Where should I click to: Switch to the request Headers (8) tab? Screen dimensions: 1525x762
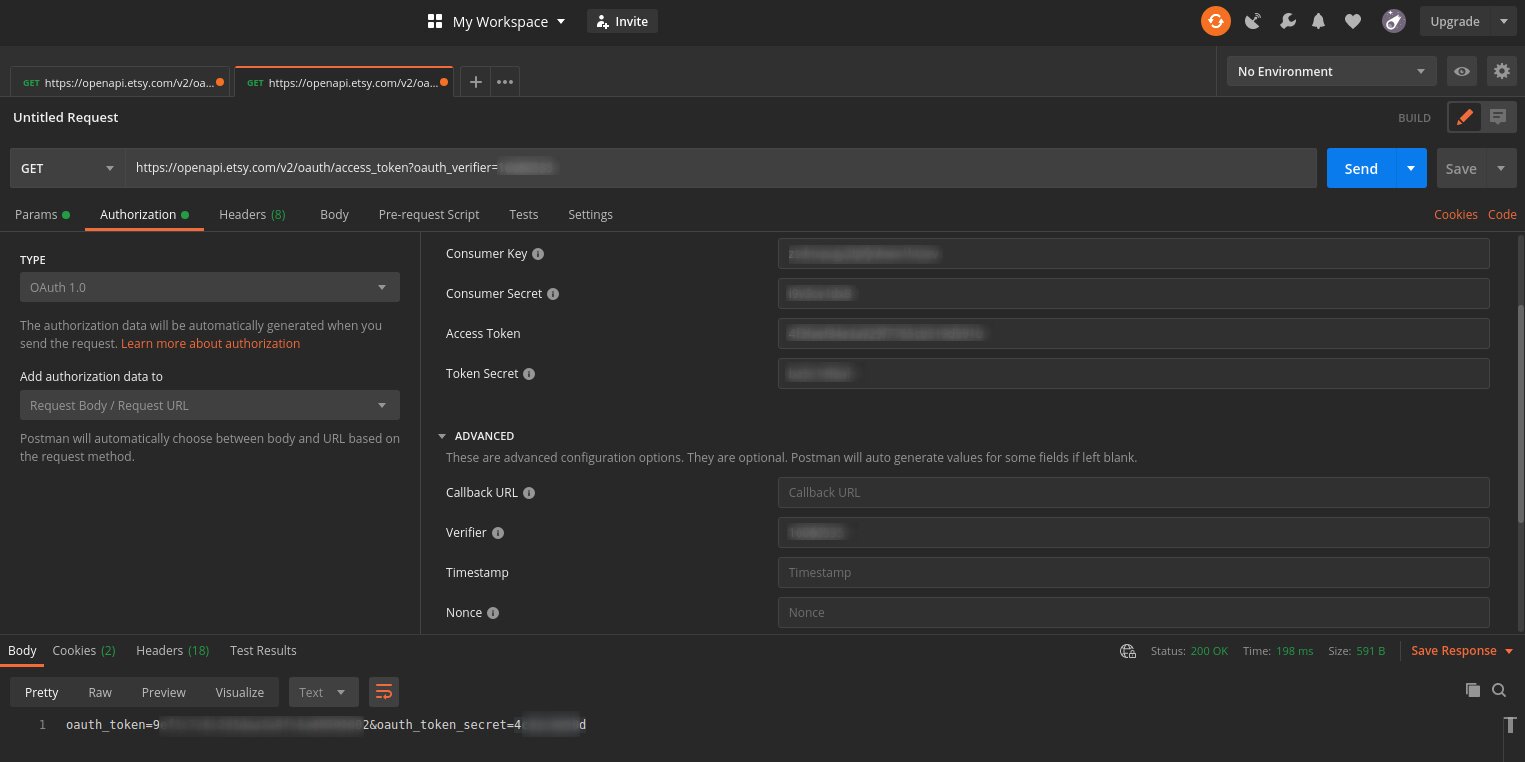click(252, 214)
